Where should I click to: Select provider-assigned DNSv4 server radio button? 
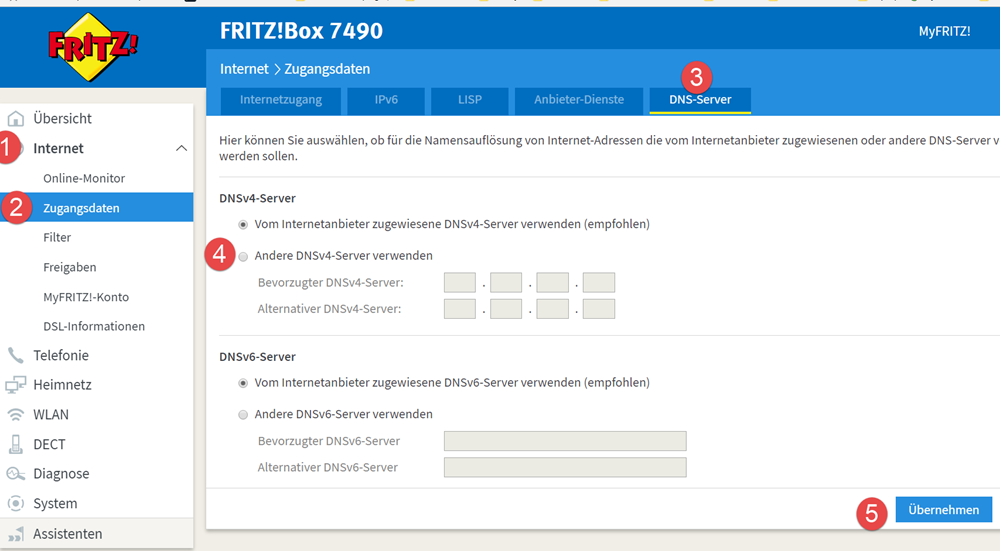pyautogui.click(x=243, y=224)
